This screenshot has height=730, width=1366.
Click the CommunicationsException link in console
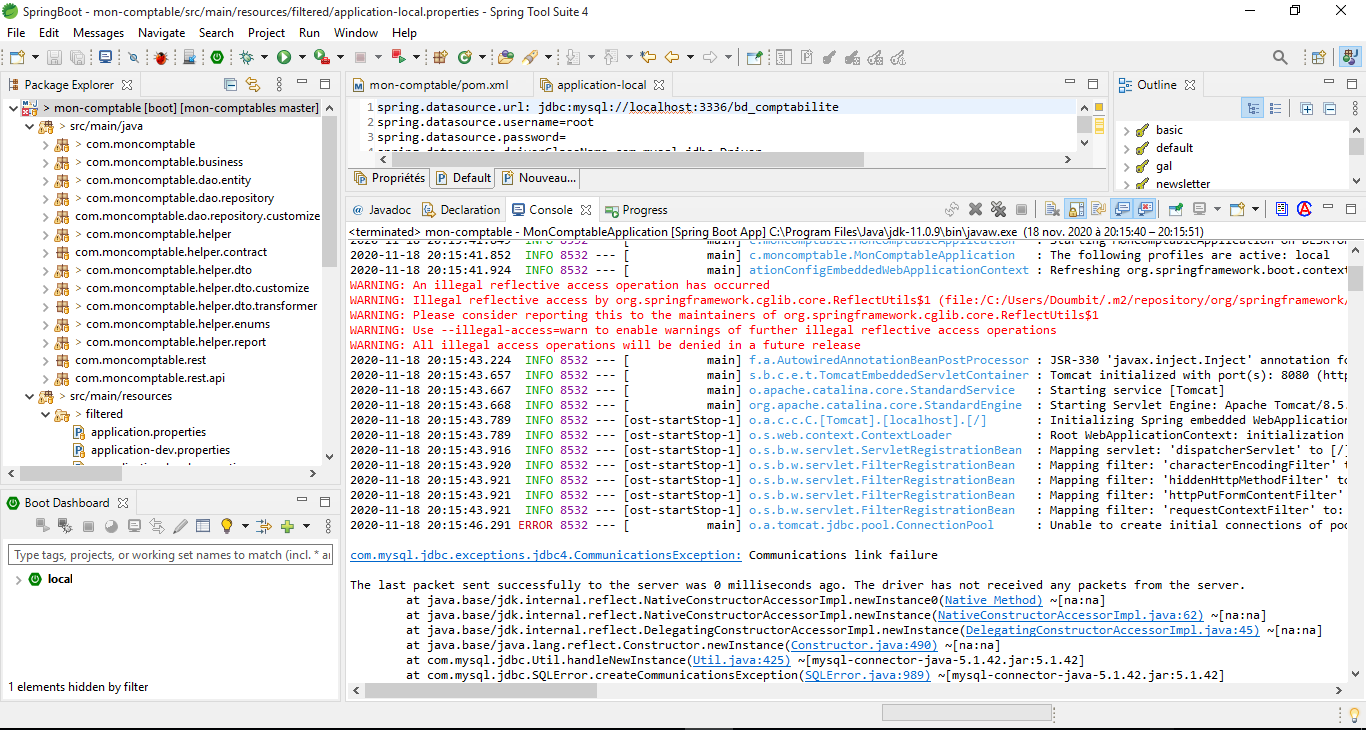tap(545, 555)
